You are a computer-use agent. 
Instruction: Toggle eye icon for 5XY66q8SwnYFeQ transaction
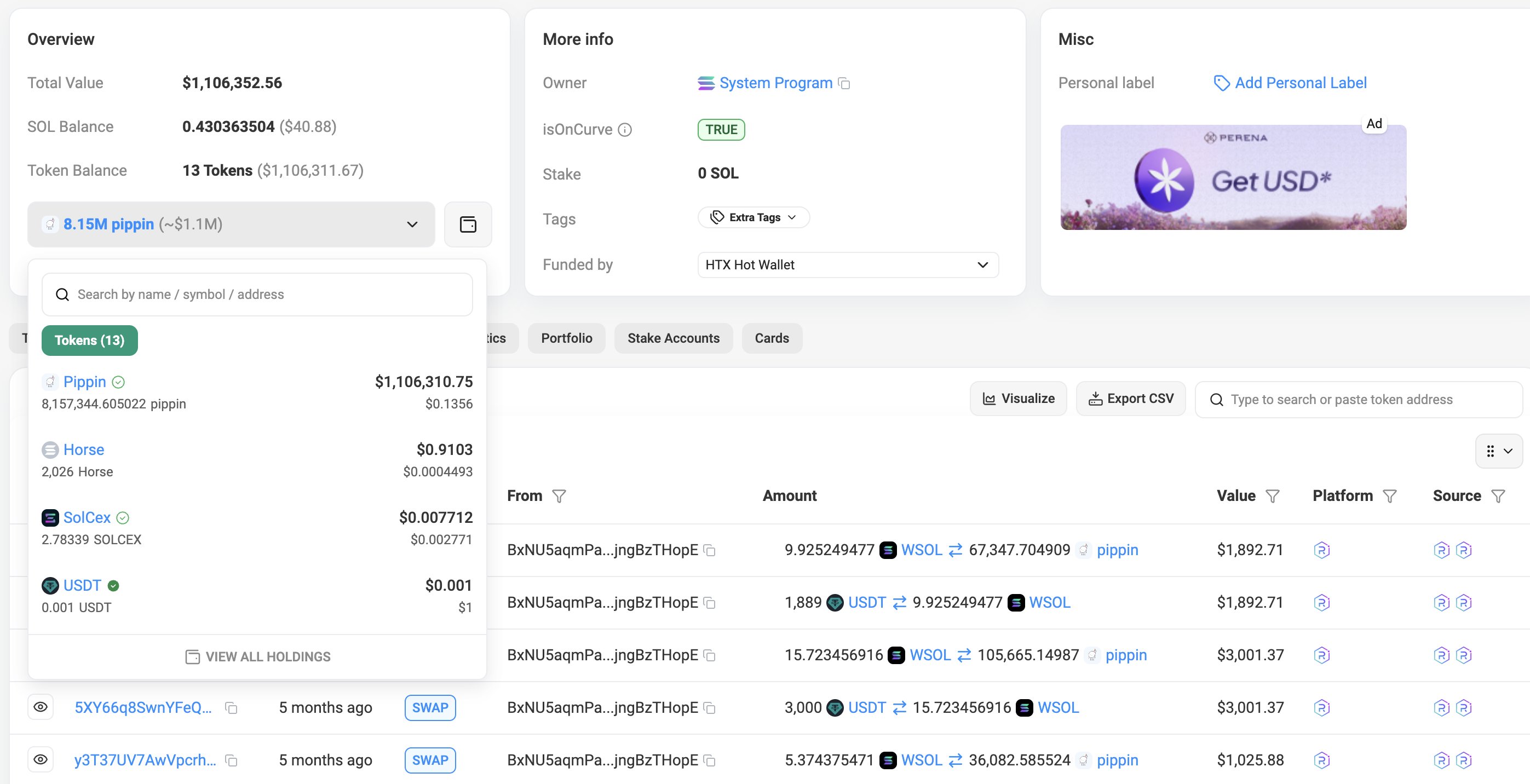(41, 707)
